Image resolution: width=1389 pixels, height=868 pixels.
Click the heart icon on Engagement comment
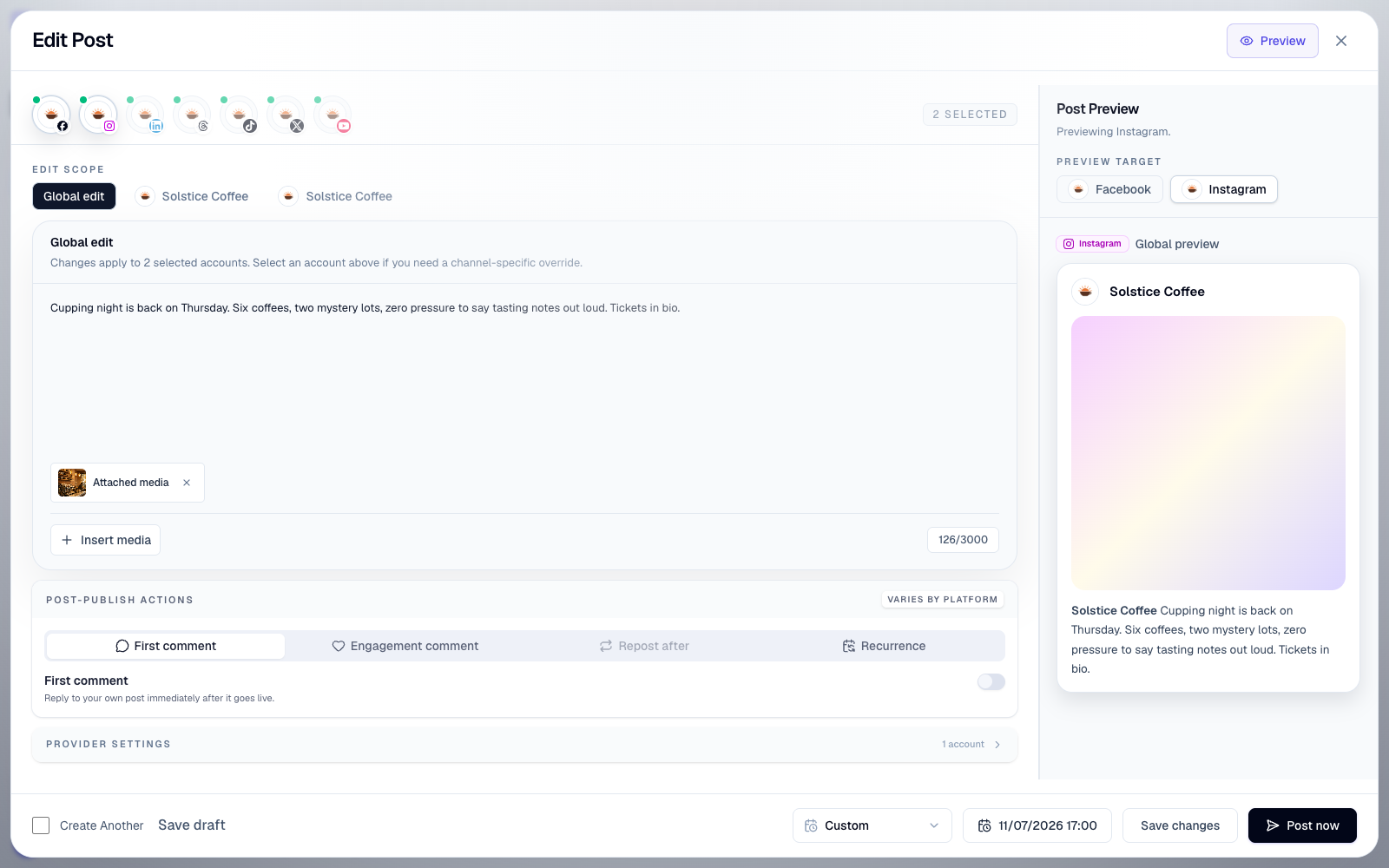(339, 646)
